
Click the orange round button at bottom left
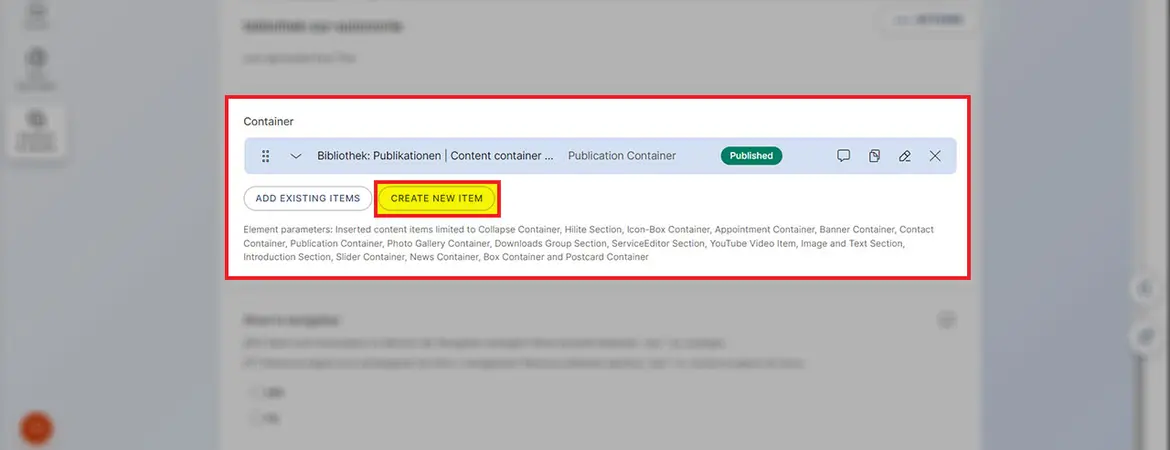tap(37, 428)
